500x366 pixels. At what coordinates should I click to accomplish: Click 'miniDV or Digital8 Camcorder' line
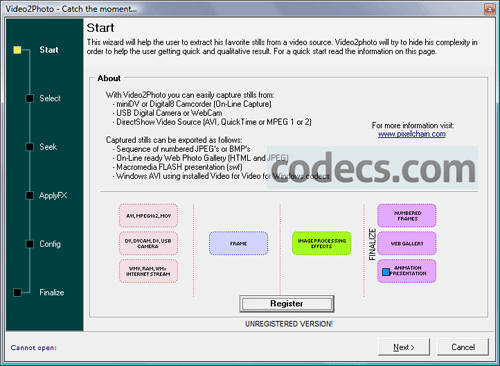pos(192,104)
